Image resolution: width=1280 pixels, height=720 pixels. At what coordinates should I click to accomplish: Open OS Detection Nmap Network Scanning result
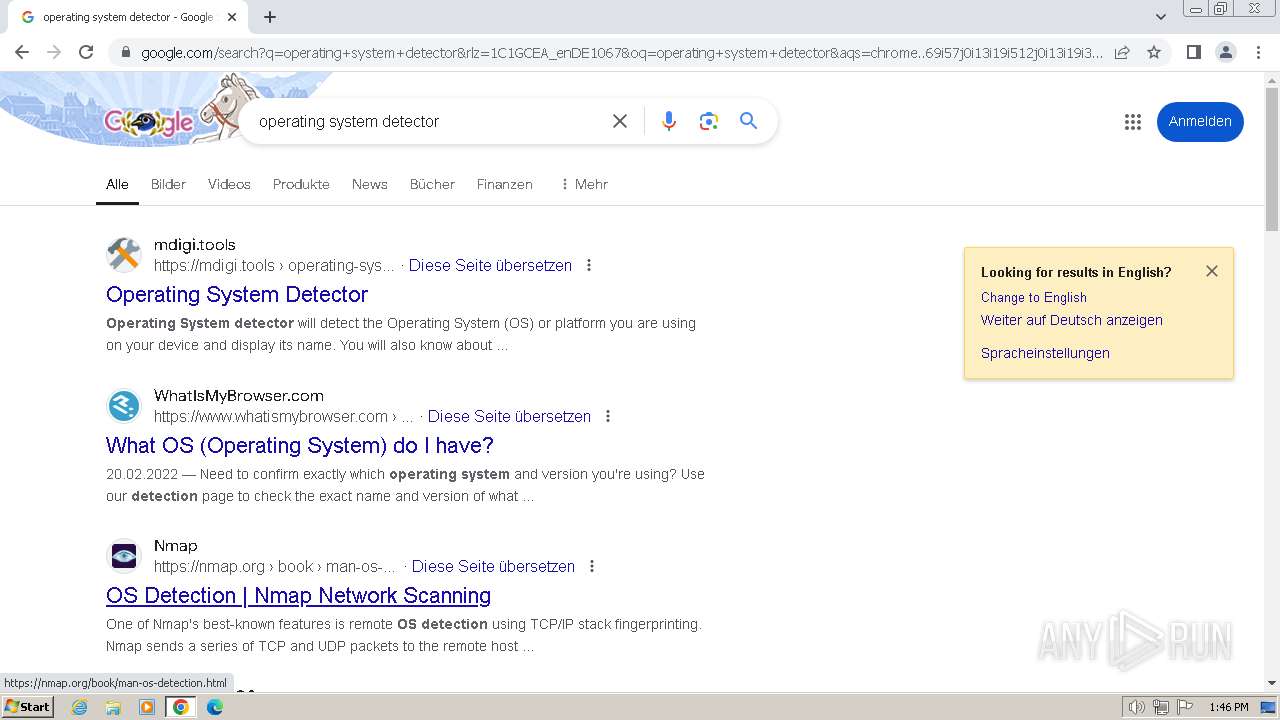point(298,595)
